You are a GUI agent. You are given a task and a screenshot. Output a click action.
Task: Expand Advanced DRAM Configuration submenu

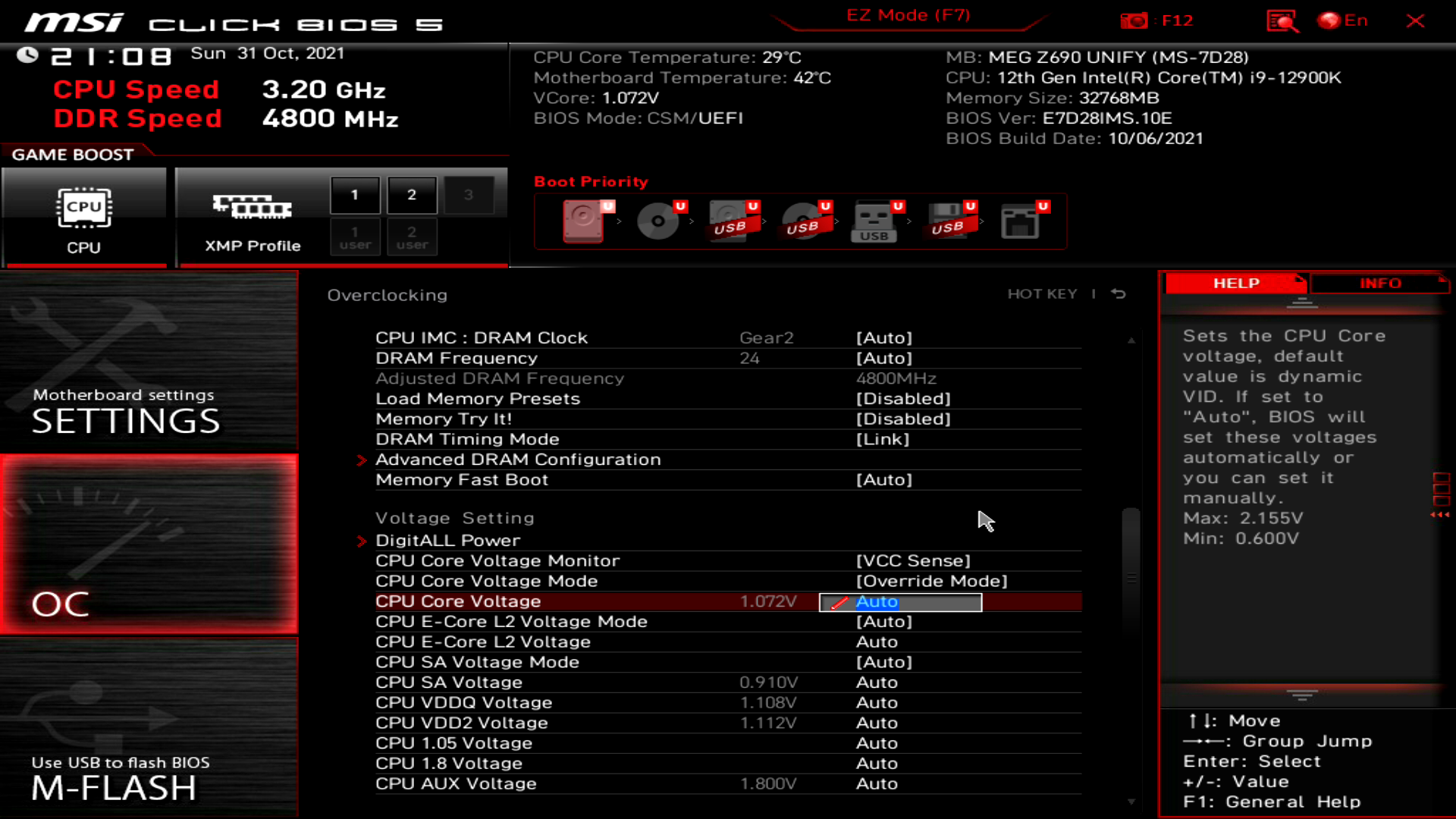point(518,460)
